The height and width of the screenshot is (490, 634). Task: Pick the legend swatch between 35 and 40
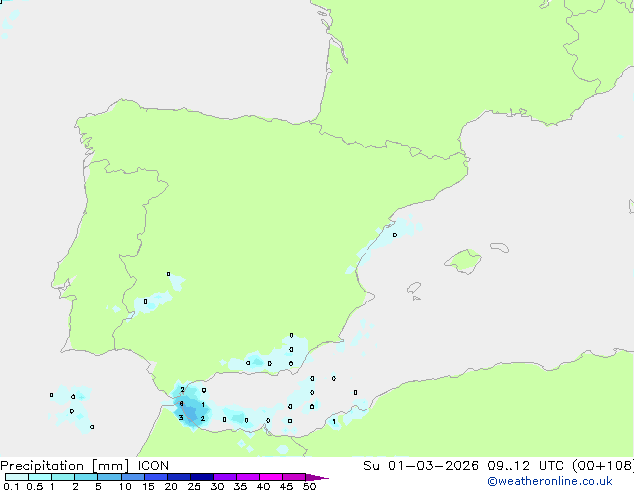coord(248,477)
